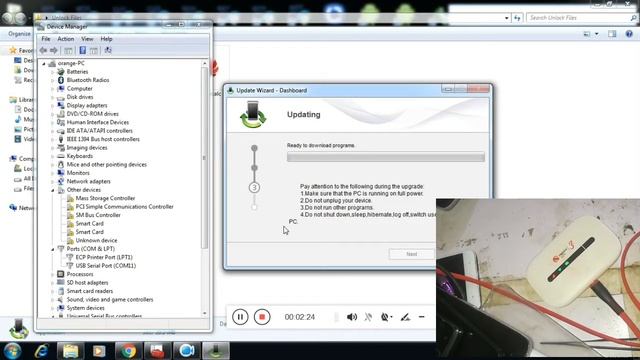Image resolution: width=640 pixels, height=360 pixels.
Task: Select System devices entry
Action: (85, 308)
